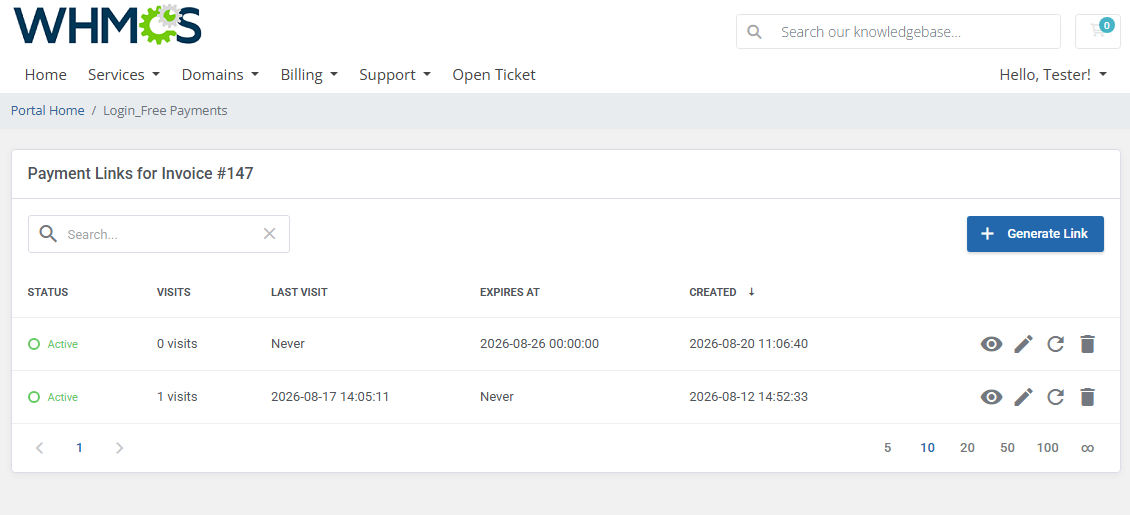Expand the Services dropdown menu
This screenshot has height=515, width=1130.
(124, 74)
